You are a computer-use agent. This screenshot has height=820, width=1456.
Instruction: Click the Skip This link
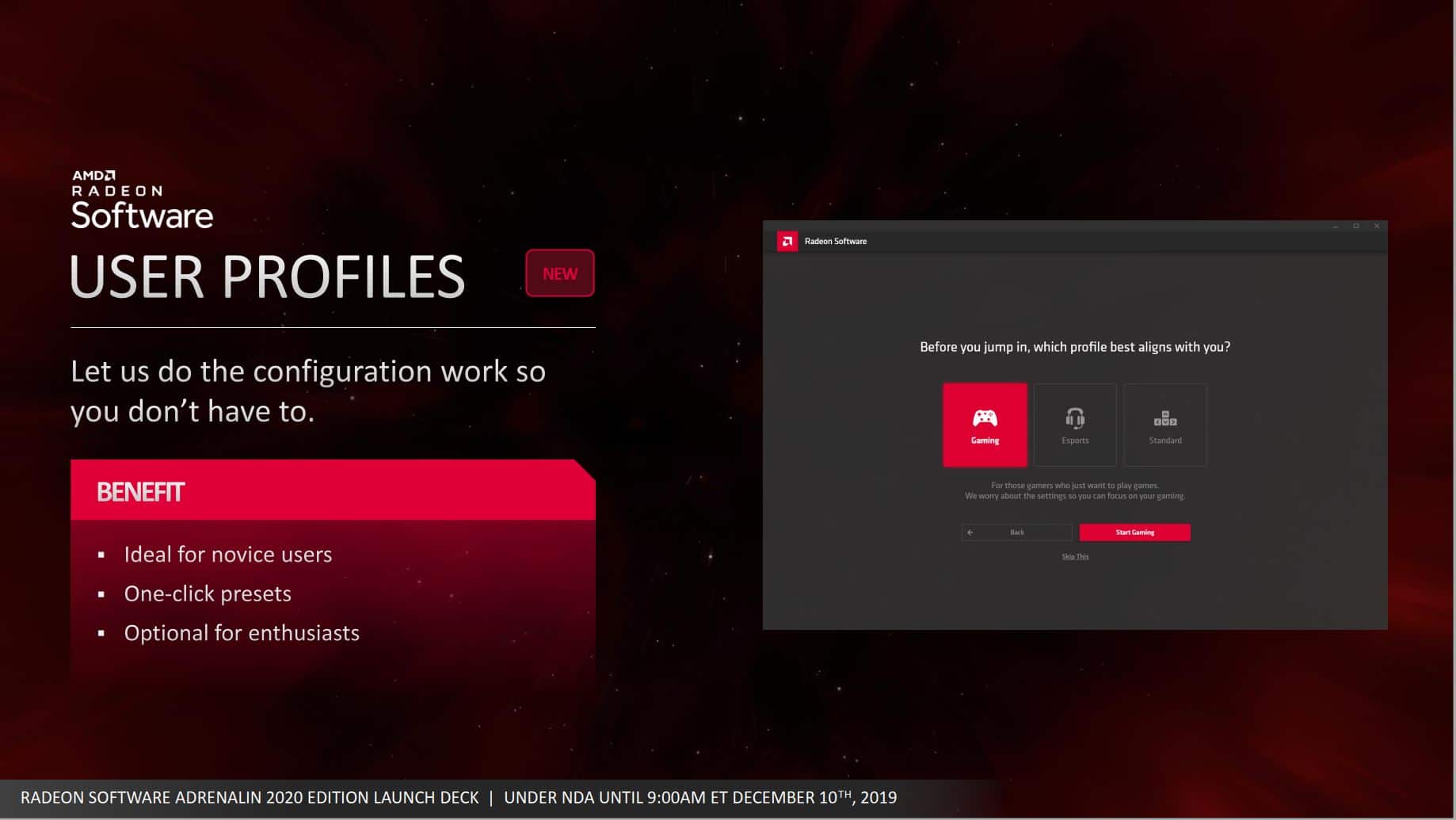point(1075,557)
